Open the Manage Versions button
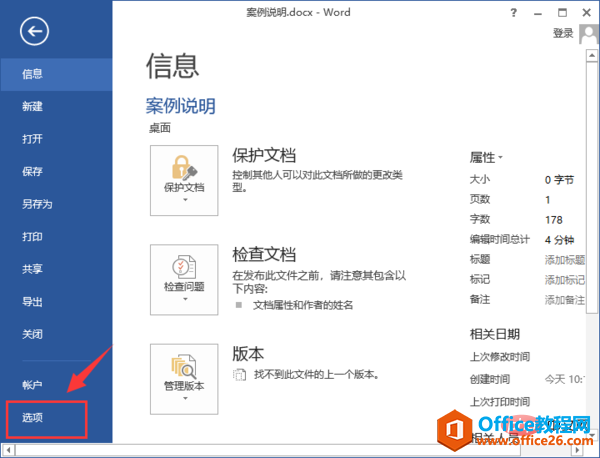The width and height of the screenshot is (600, 458). (x=184, y=379)
